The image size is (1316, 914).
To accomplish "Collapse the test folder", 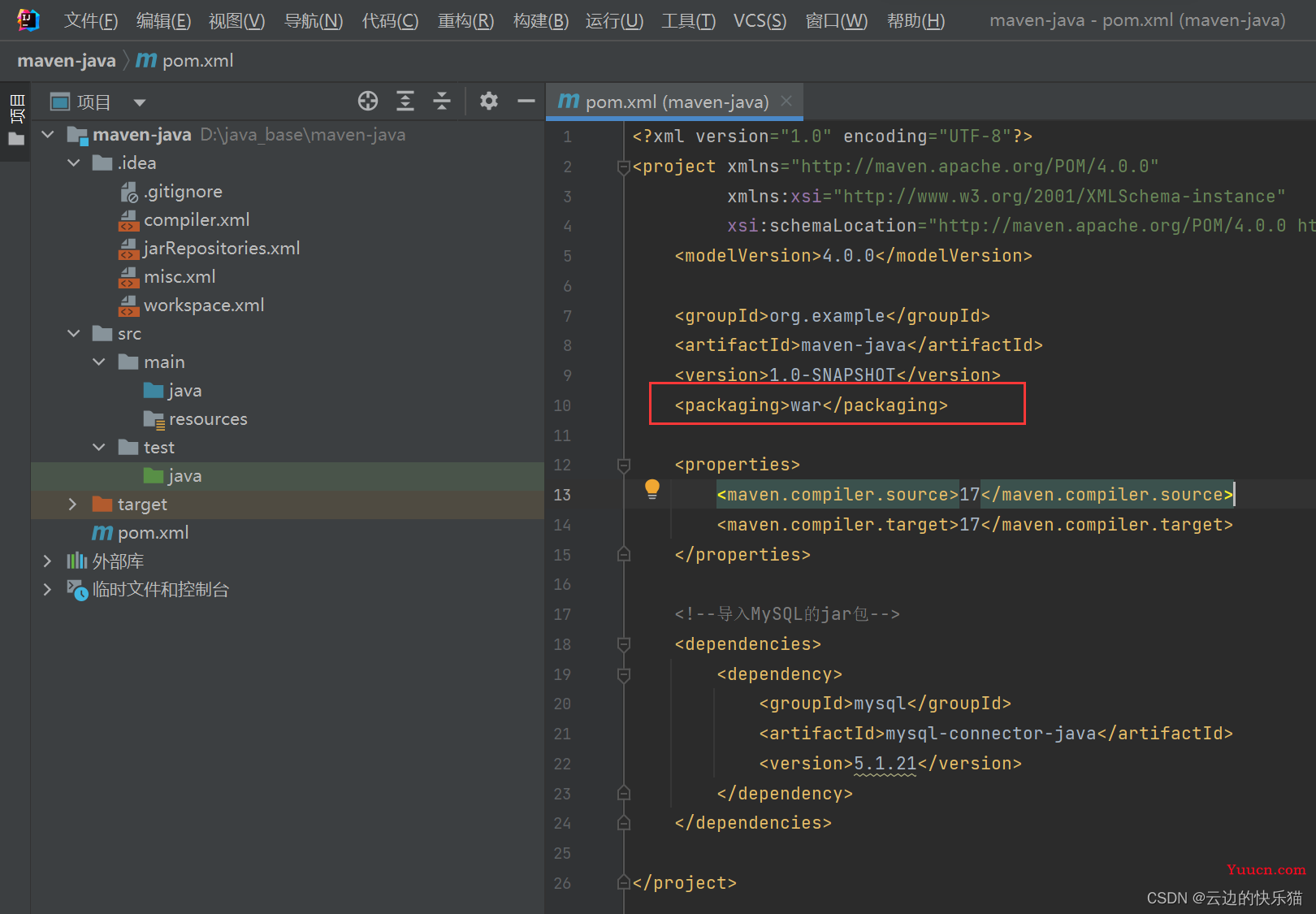I will (99, 447).
